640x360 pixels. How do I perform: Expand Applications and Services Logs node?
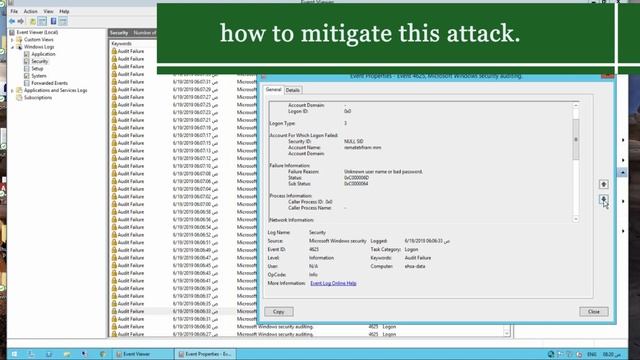coord(12,90)
